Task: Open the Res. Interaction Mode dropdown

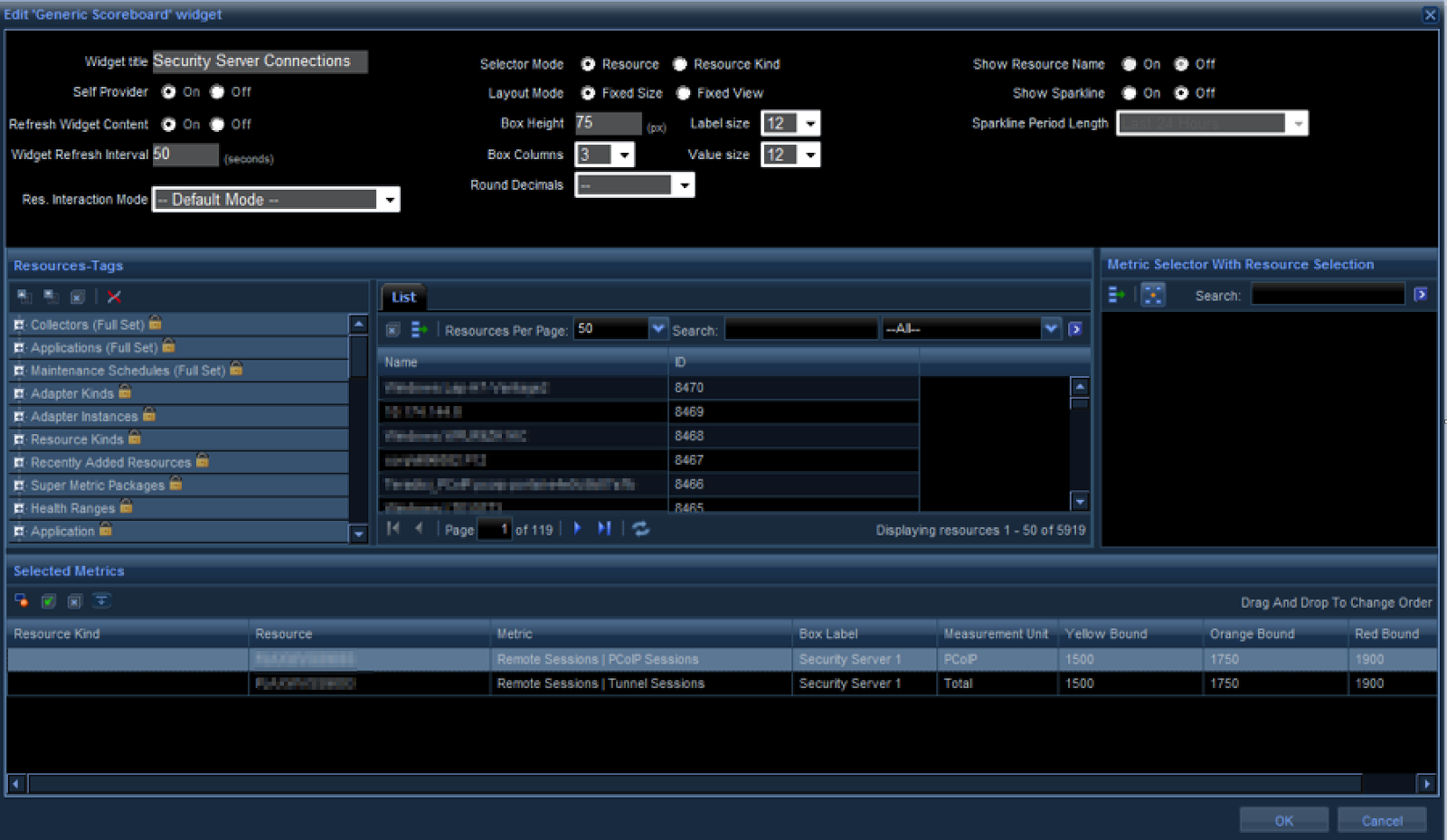Action: (x=390, y=200)
